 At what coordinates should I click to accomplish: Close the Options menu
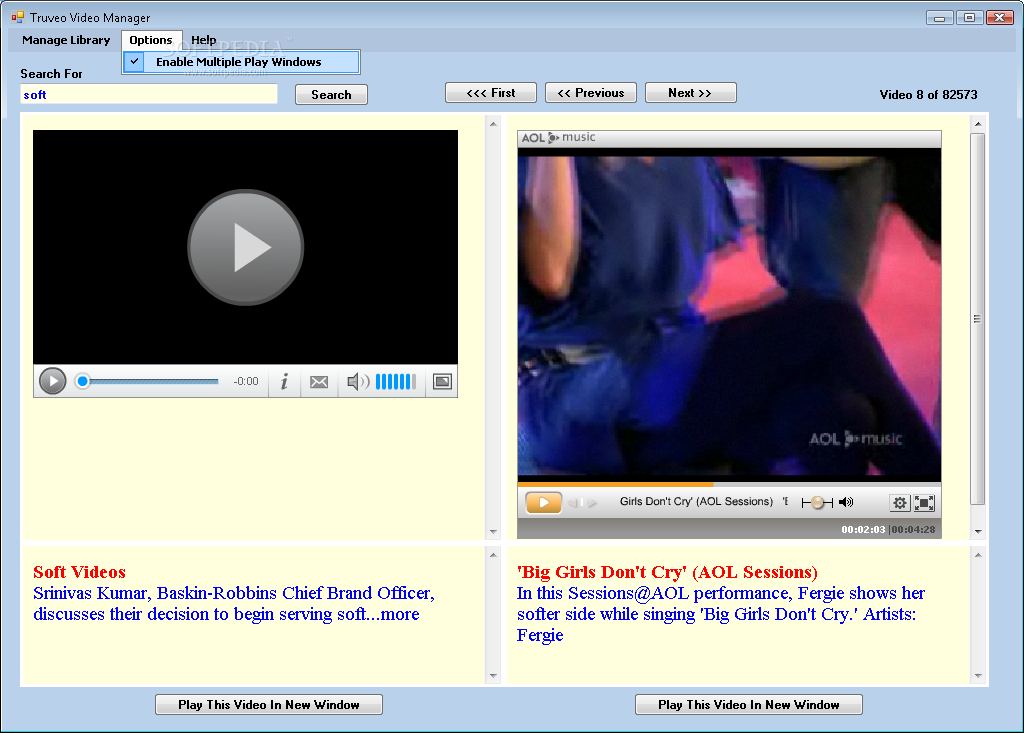click(x=151, y=40)
